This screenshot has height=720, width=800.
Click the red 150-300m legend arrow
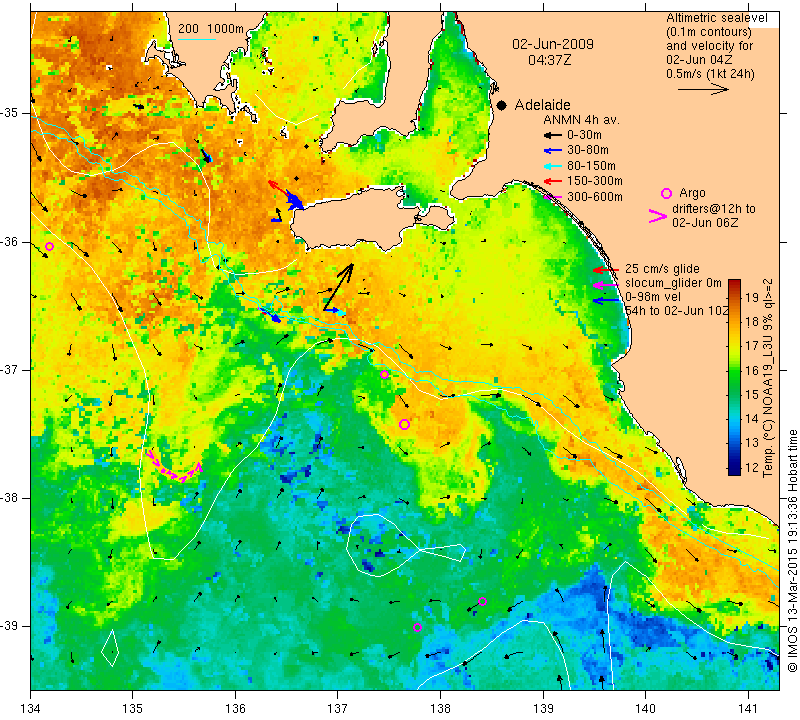pos(552,181)
